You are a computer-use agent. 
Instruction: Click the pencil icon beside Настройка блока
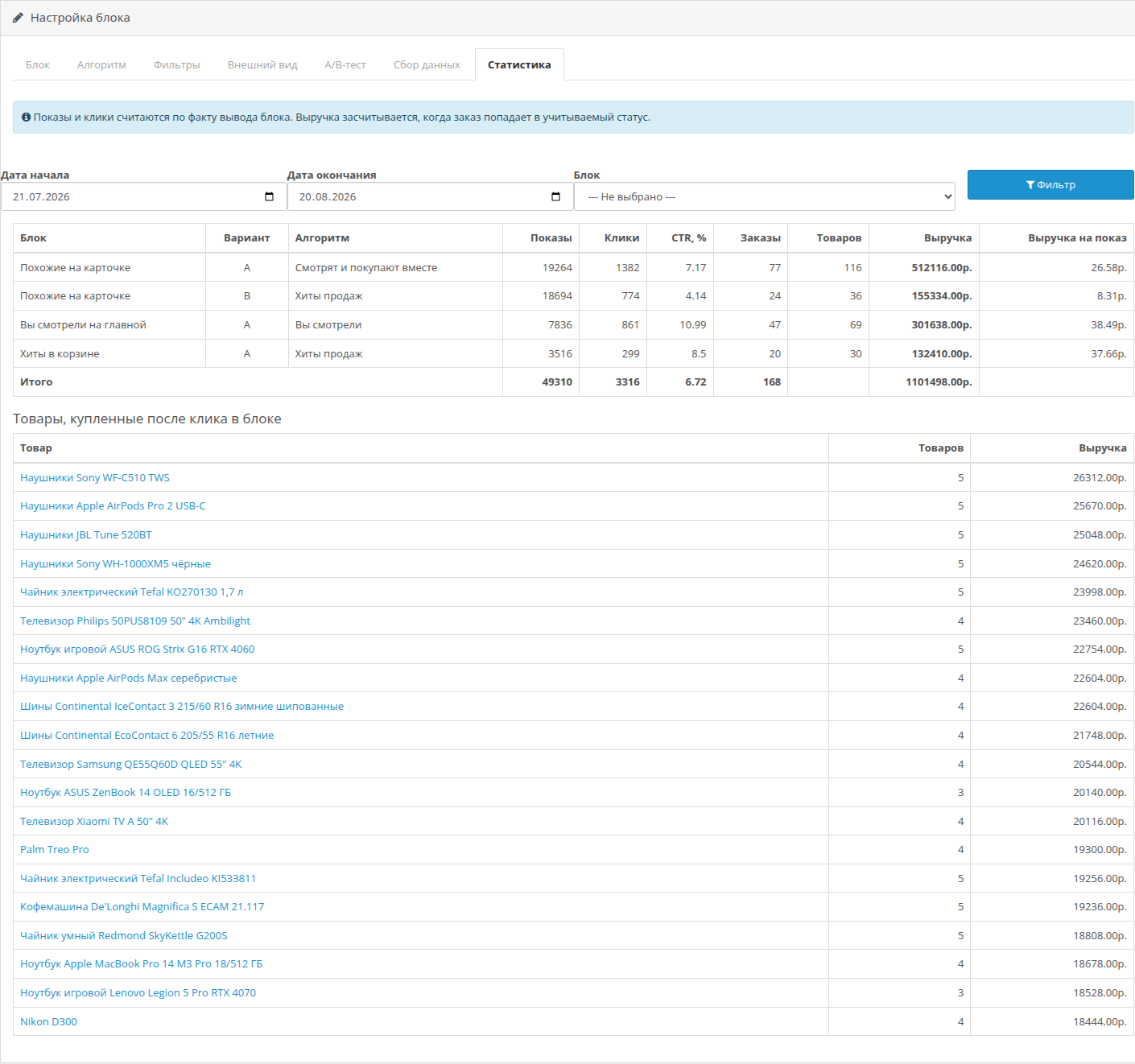tap(18, 18)
